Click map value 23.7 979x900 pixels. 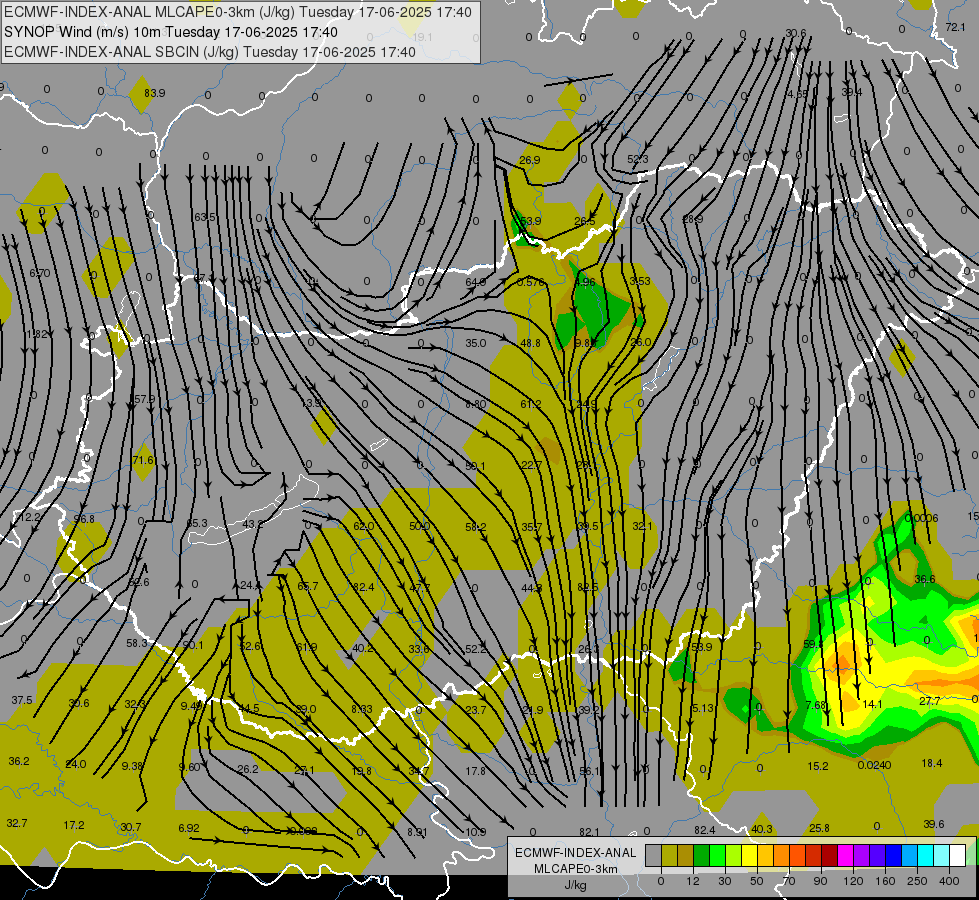click(x=476, y=710)
